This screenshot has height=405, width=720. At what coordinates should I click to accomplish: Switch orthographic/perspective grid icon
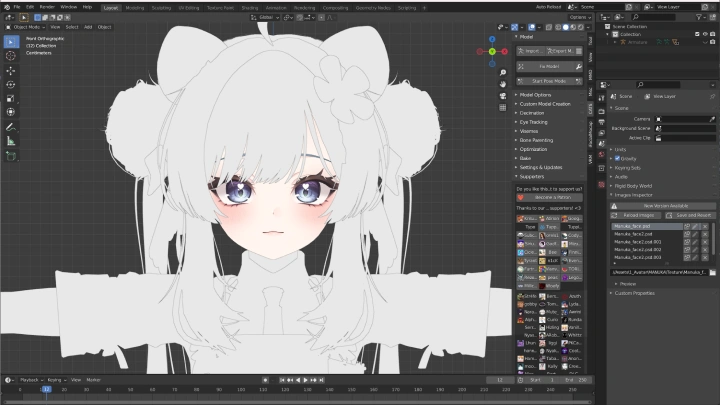(503, 107)
